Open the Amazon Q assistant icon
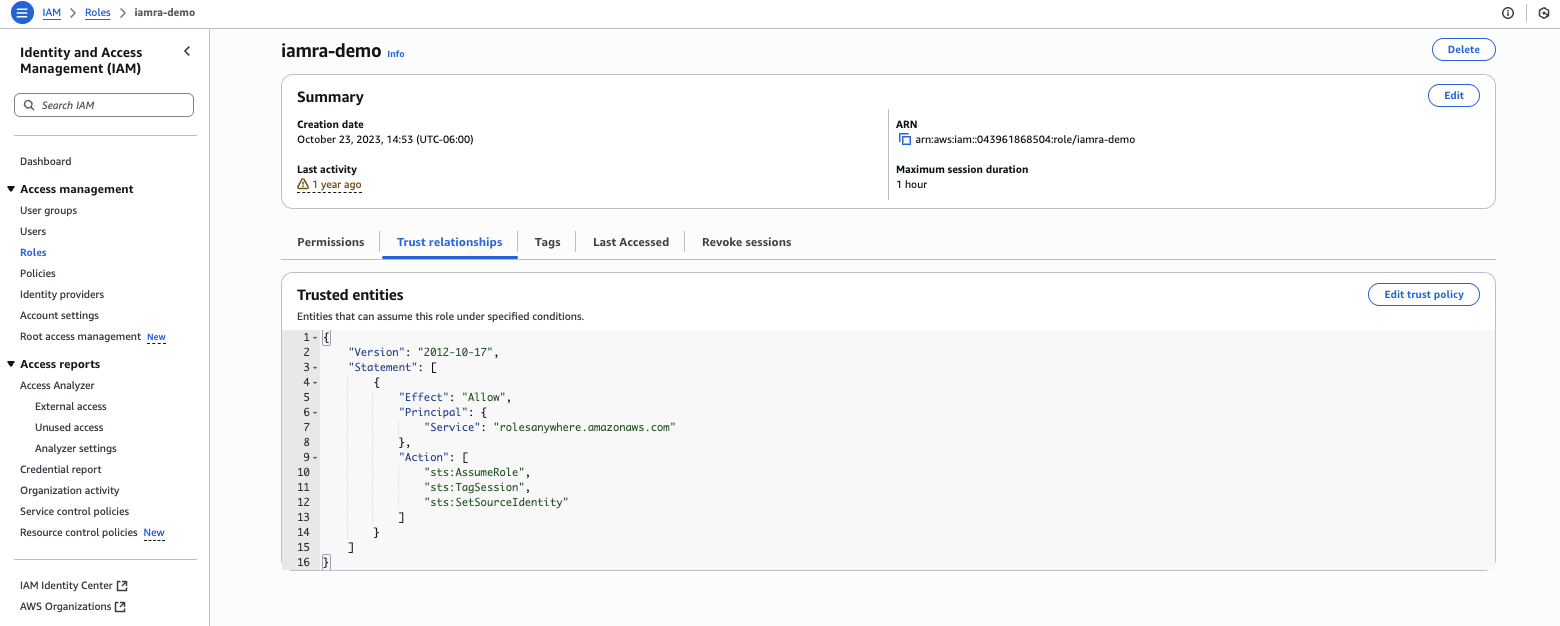This screenshot has width=1560, height=626. click(x=1542, y=13)
